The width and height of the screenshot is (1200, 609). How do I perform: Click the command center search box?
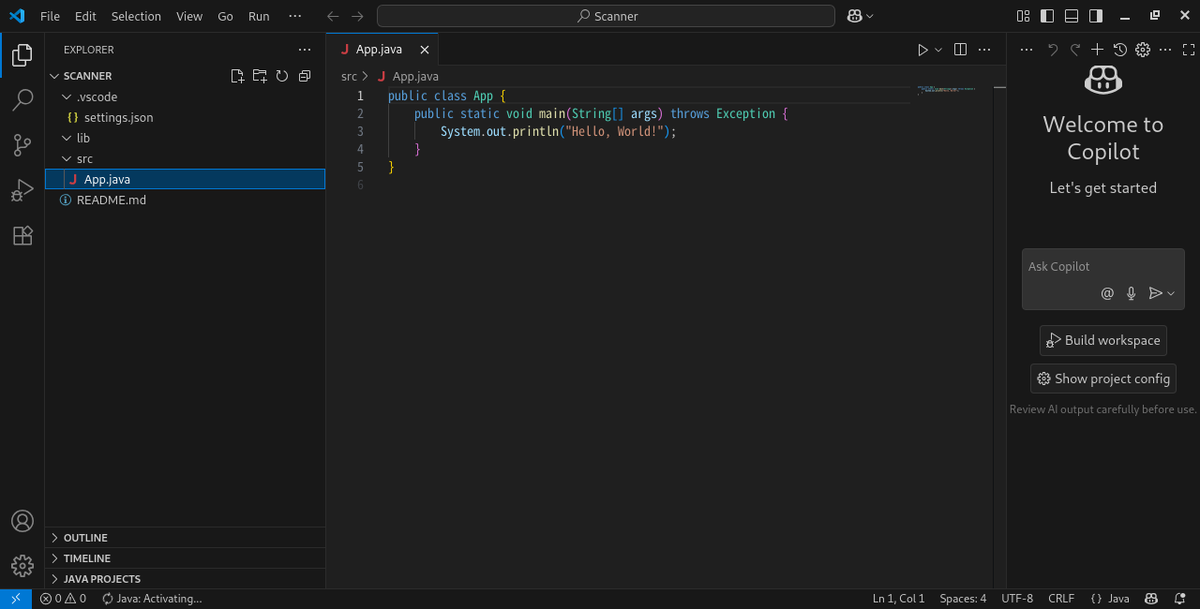(606, 16)
